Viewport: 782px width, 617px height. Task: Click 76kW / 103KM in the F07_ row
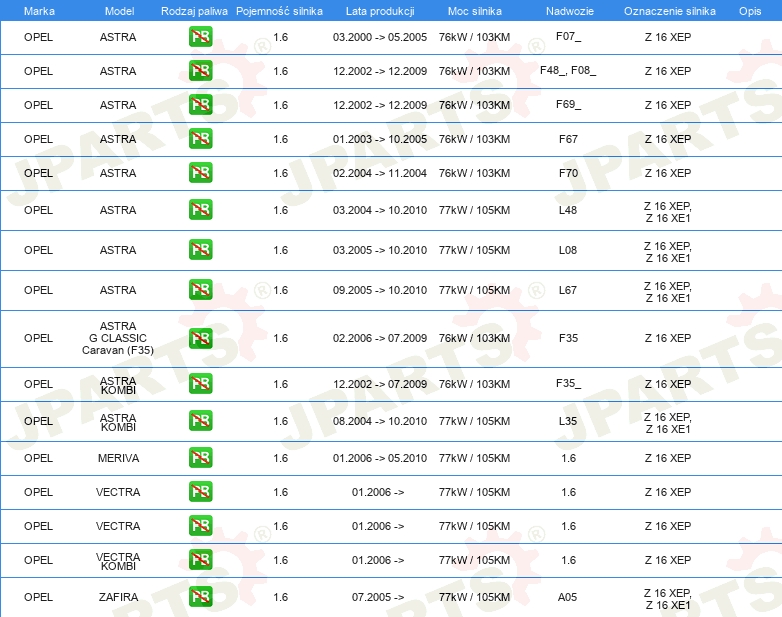point(474,37)
